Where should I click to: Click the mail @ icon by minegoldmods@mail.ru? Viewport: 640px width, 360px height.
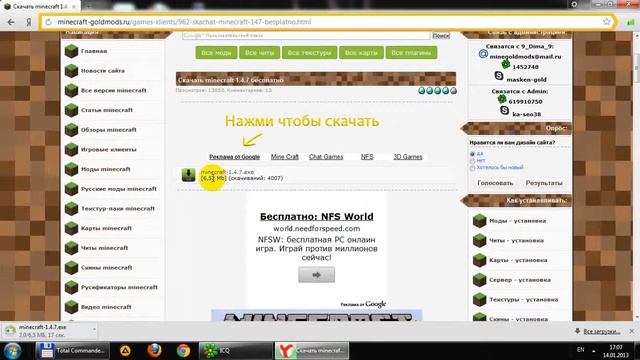click(x=483, y=53)
